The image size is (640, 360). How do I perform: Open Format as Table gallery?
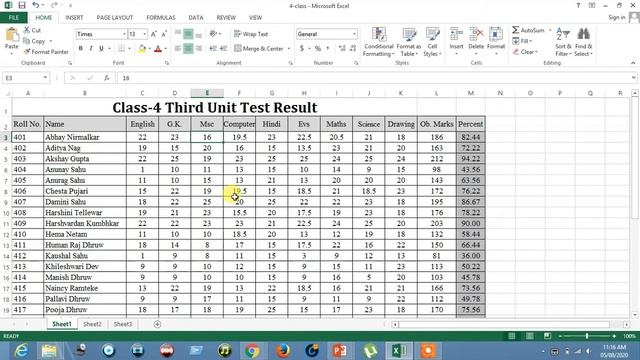(409, 42)
